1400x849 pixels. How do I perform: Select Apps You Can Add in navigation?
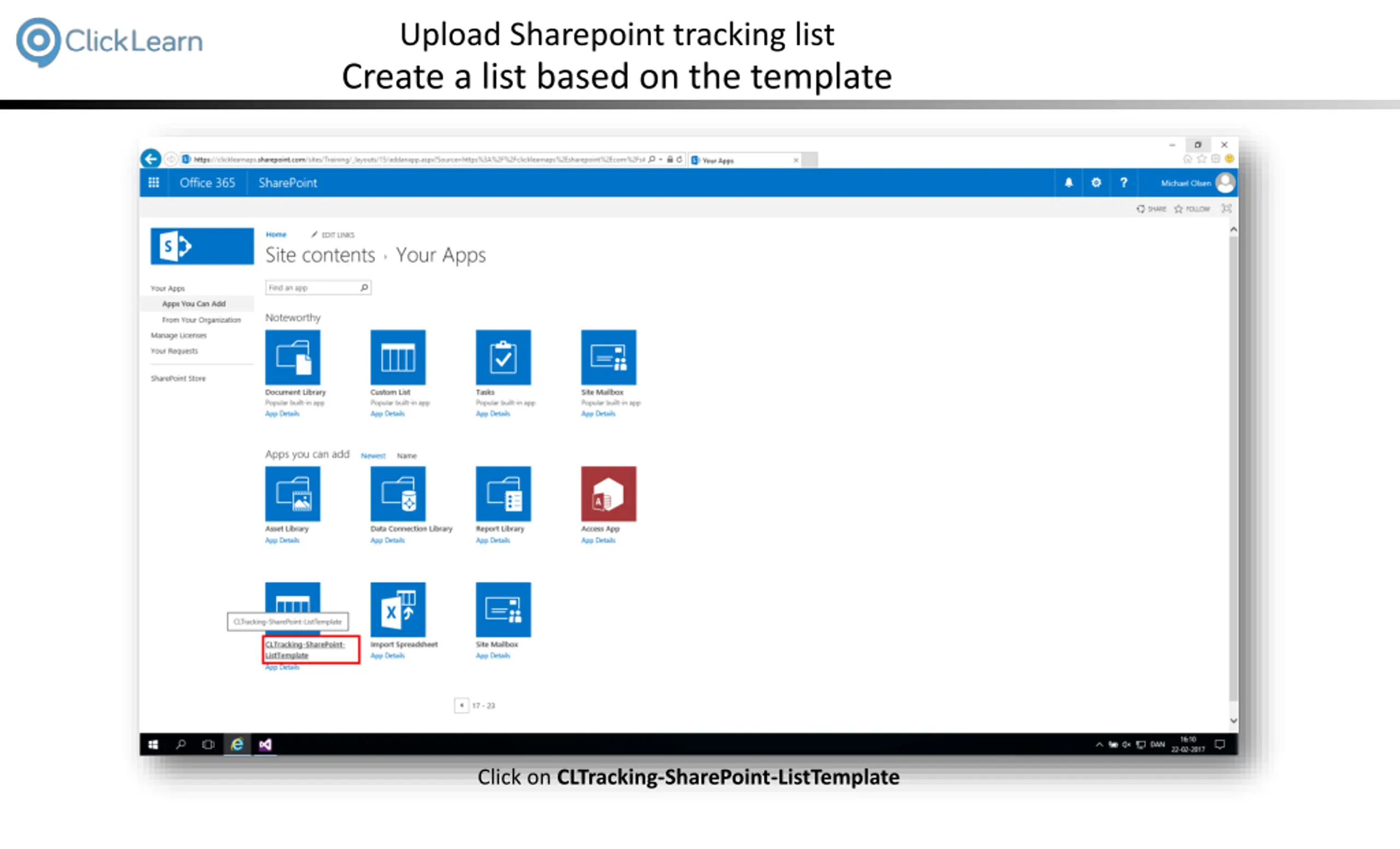(194, 304)
